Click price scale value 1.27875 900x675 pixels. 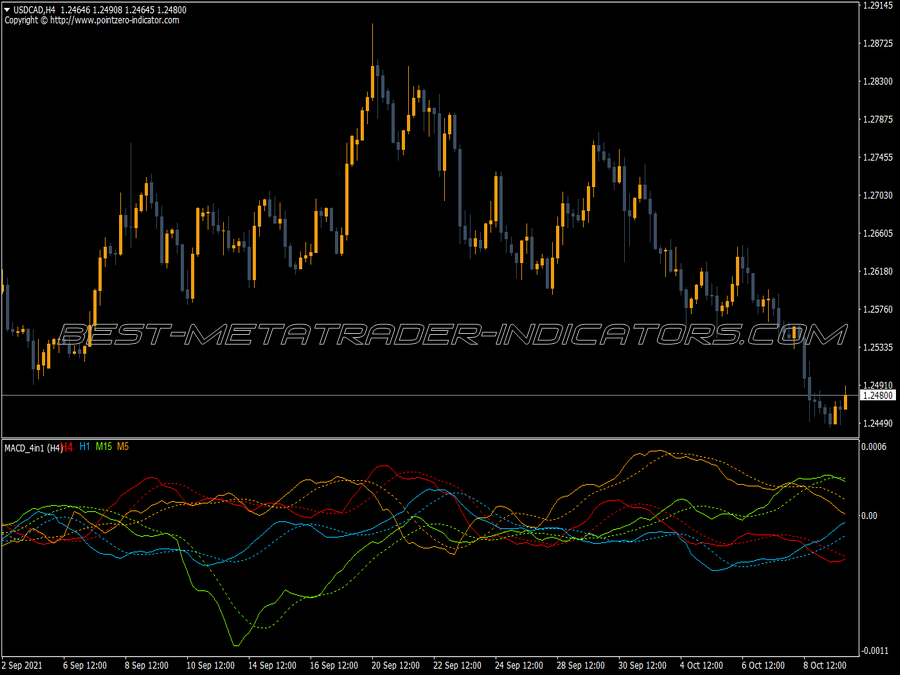point(878,119)
